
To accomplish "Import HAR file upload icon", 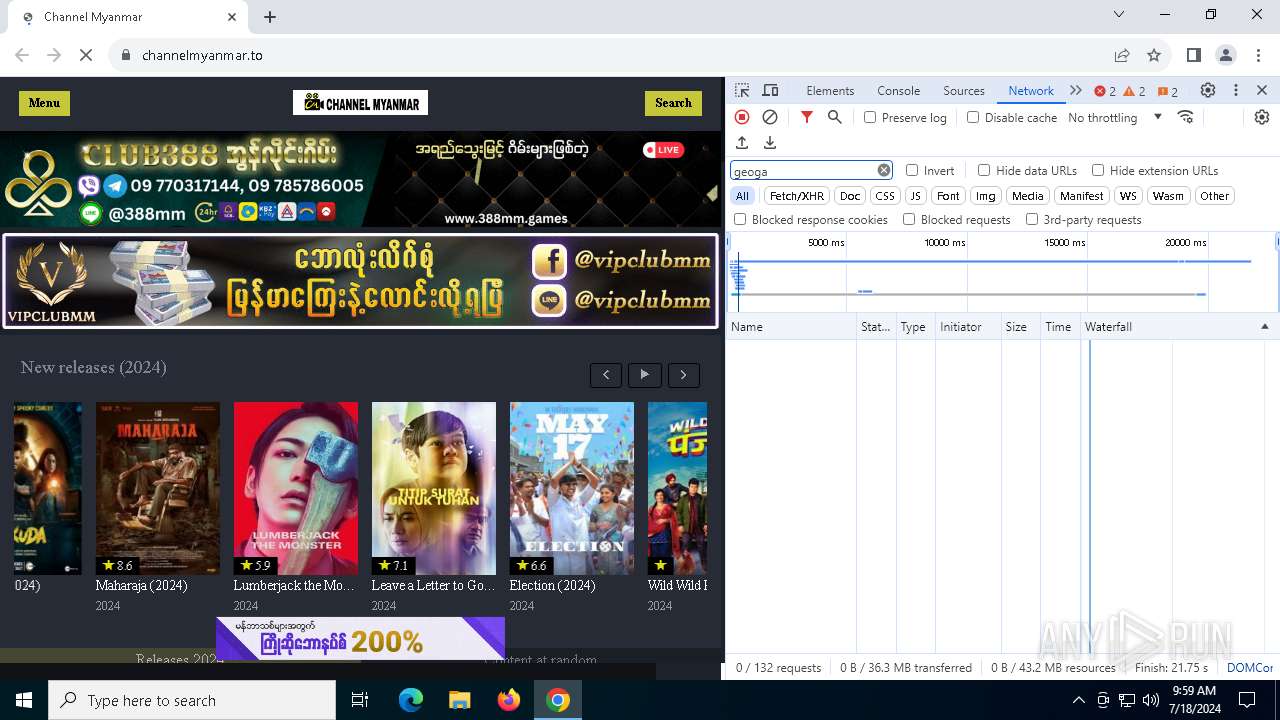I will click(742, 143).
